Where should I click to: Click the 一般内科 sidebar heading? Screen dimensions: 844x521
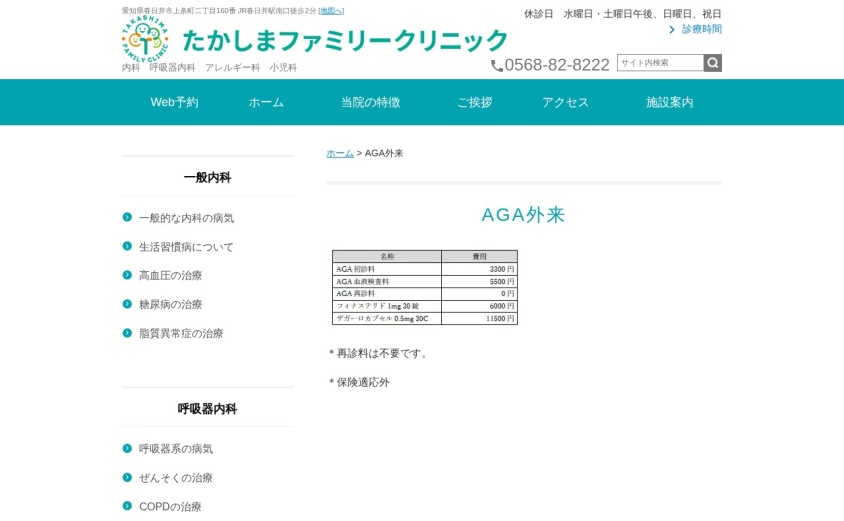(208, 178)
